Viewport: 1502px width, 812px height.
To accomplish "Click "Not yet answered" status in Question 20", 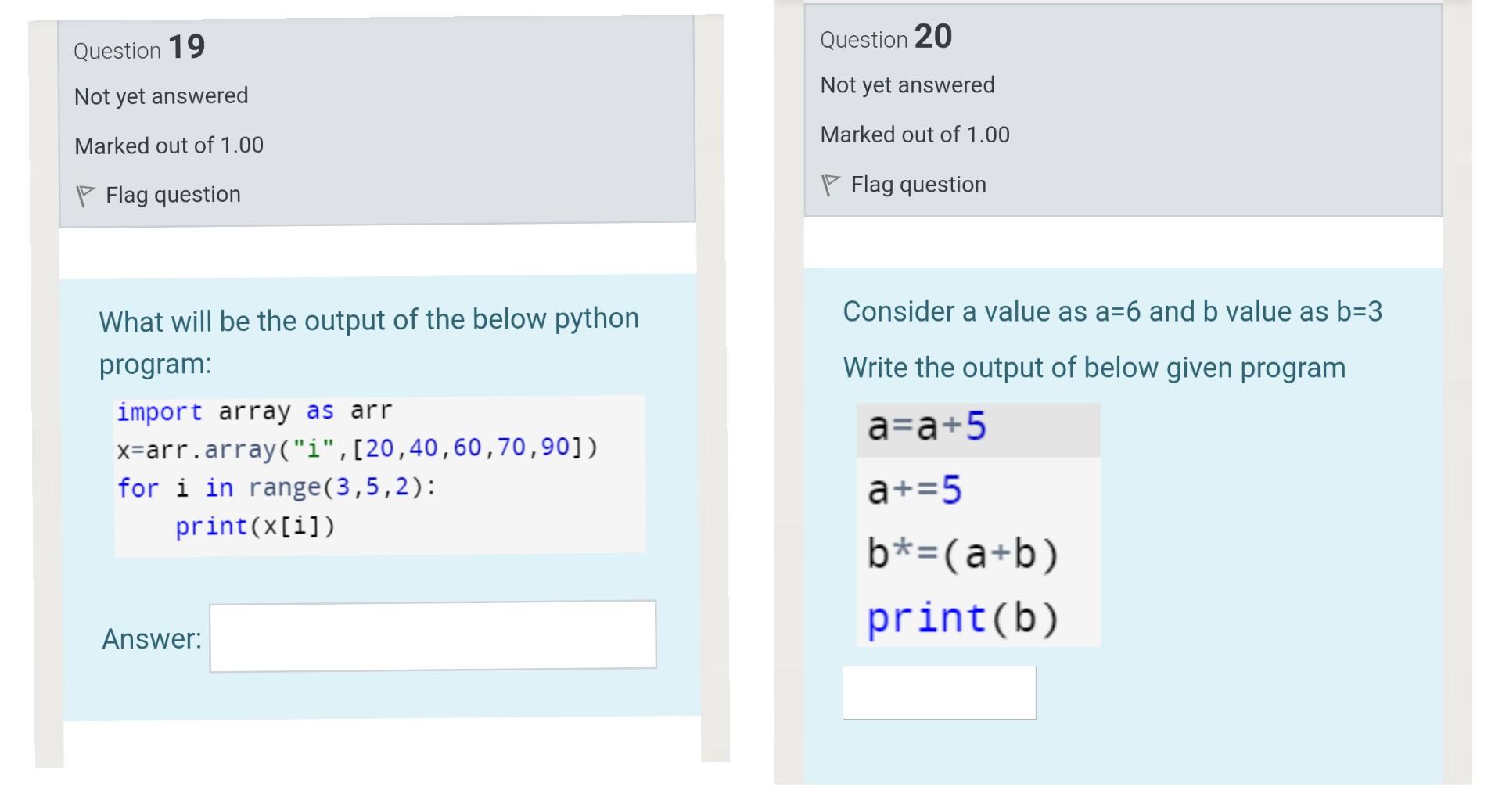I will coord(907,85).
